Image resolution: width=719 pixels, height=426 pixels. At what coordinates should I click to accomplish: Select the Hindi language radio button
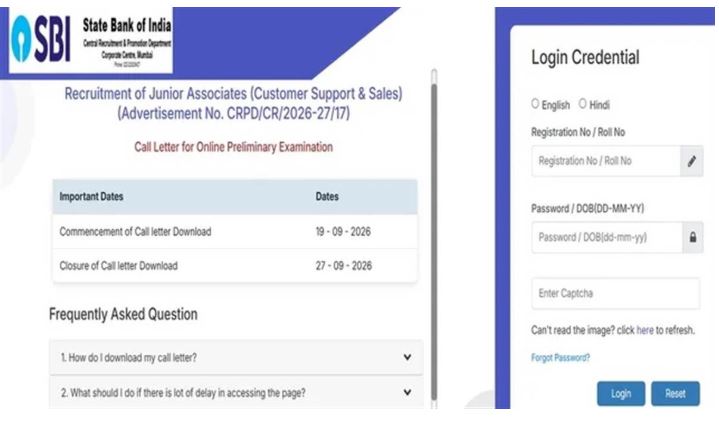point(582,104)
